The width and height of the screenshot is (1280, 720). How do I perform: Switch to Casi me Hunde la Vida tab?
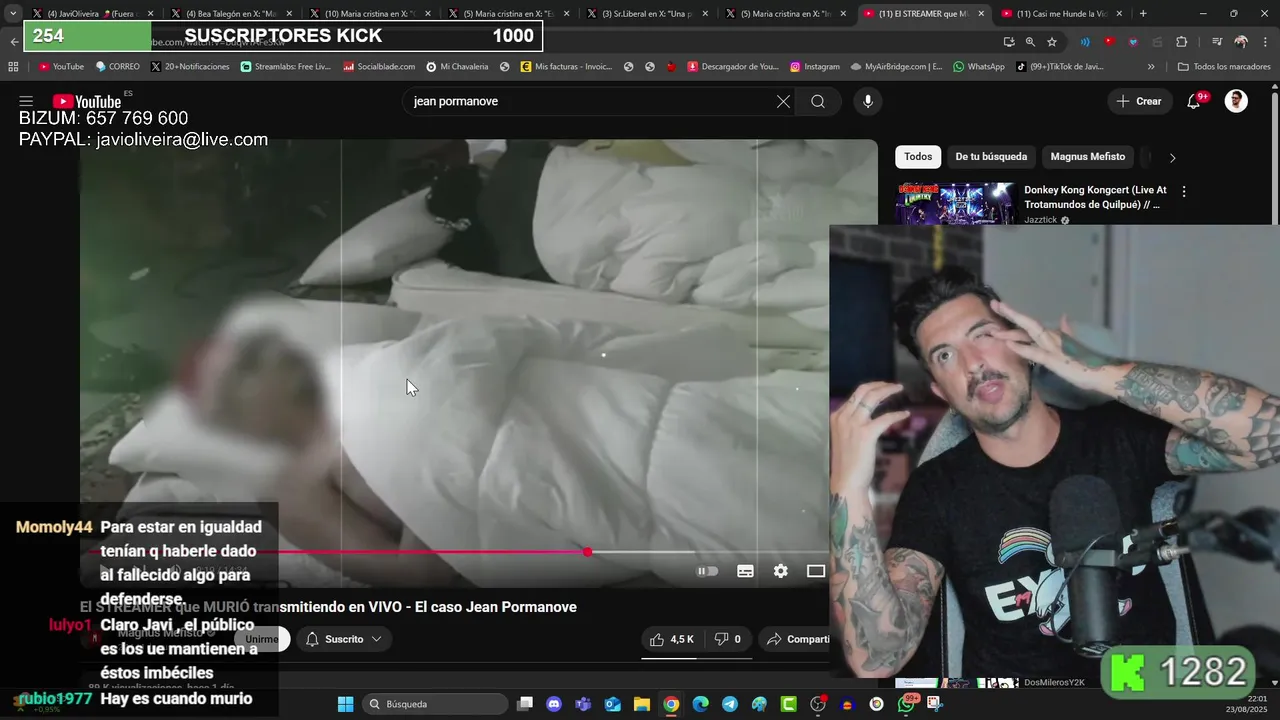coord(1060,14)
